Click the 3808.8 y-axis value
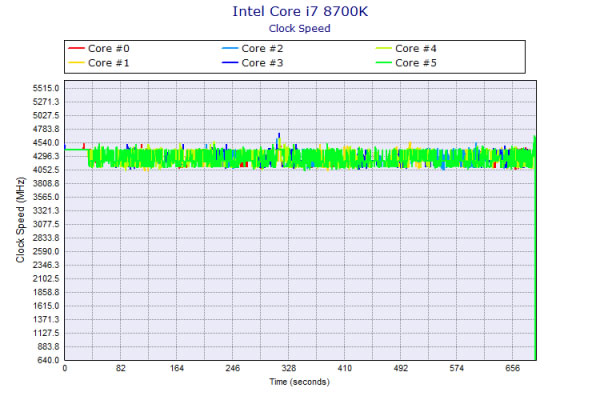Screen dimensions: 600x400 click(x=46, y=183)
